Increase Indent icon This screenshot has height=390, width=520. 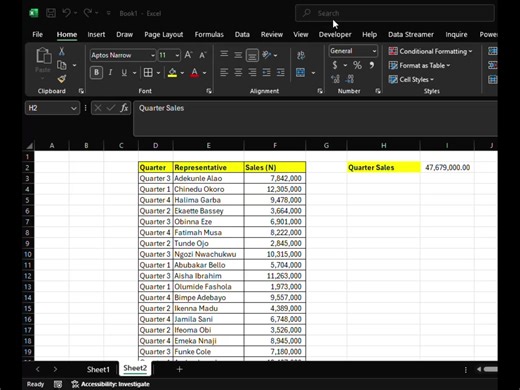coord(281,72)
